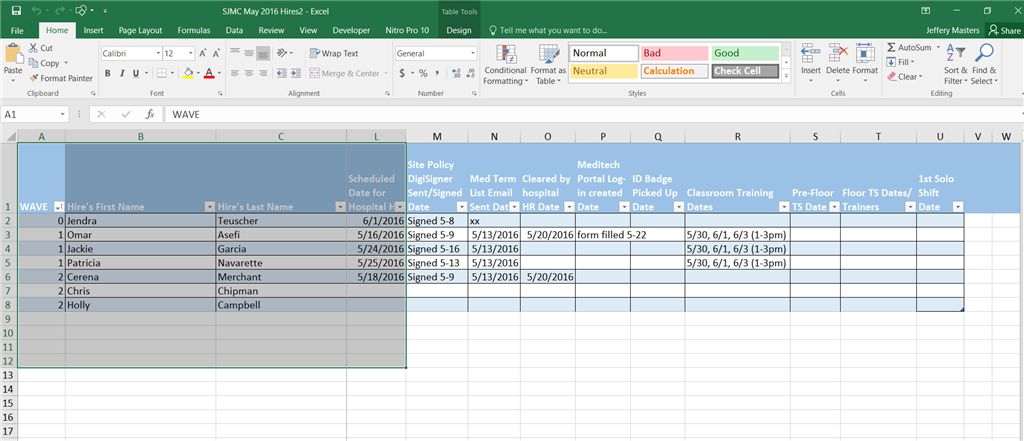The width and height of the screenshot is (1024, 441).
Task: Decrease font size with small A
Action: pyautogui.click(x=217, y=54)
